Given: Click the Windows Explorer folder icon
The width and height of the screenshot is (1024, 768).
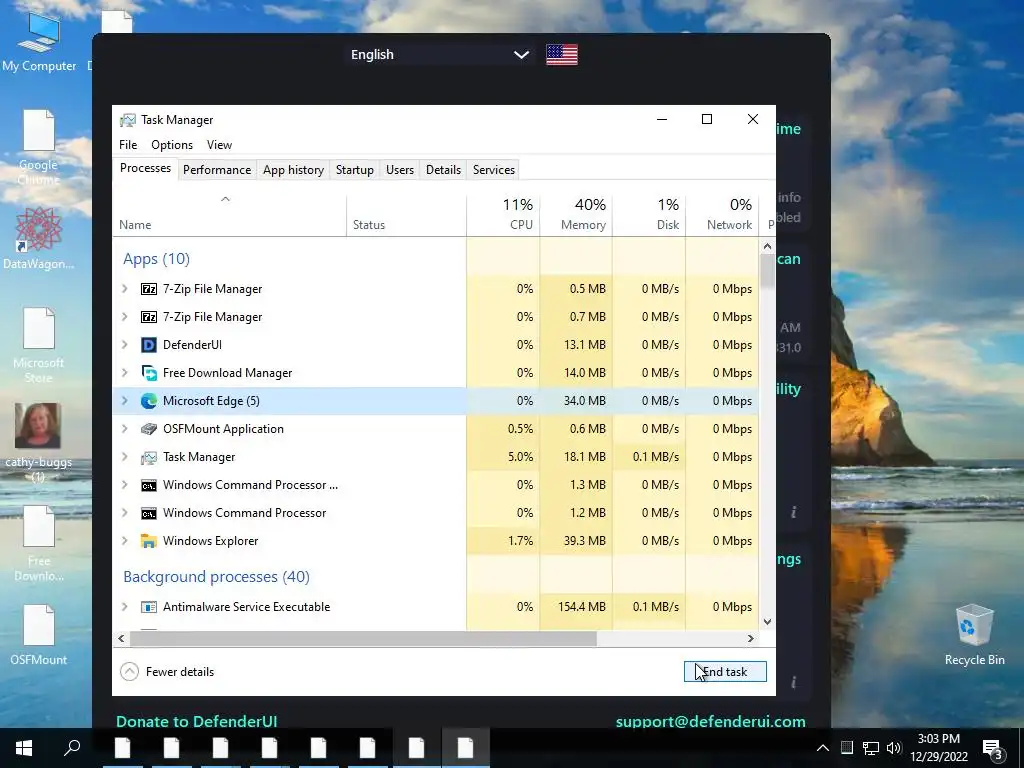Looking at the screenshot, I should 149,541.
